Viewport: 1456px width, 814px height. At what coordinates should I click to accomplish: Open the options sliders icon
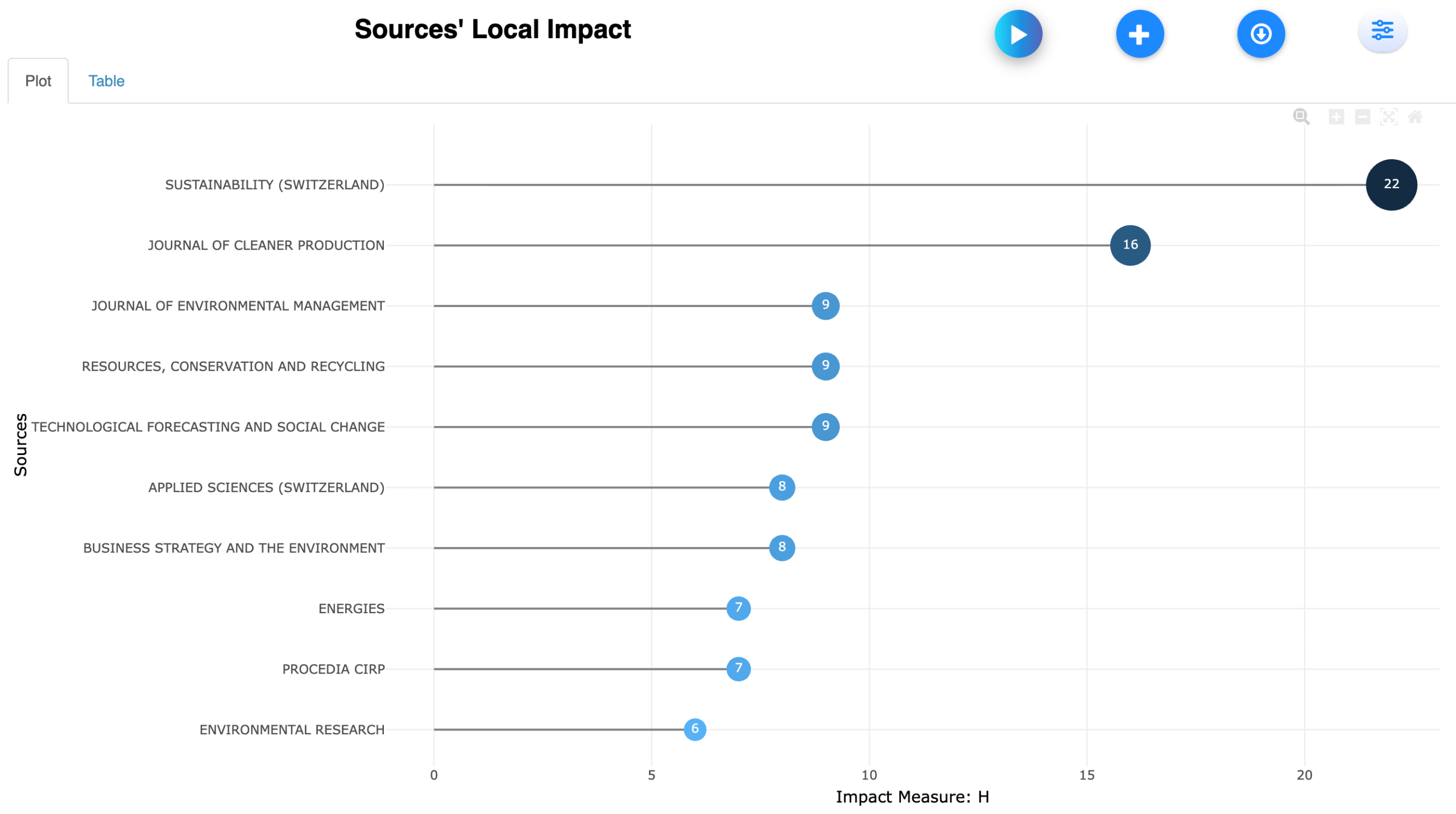pyautogui.click(x=1381, y=31)
